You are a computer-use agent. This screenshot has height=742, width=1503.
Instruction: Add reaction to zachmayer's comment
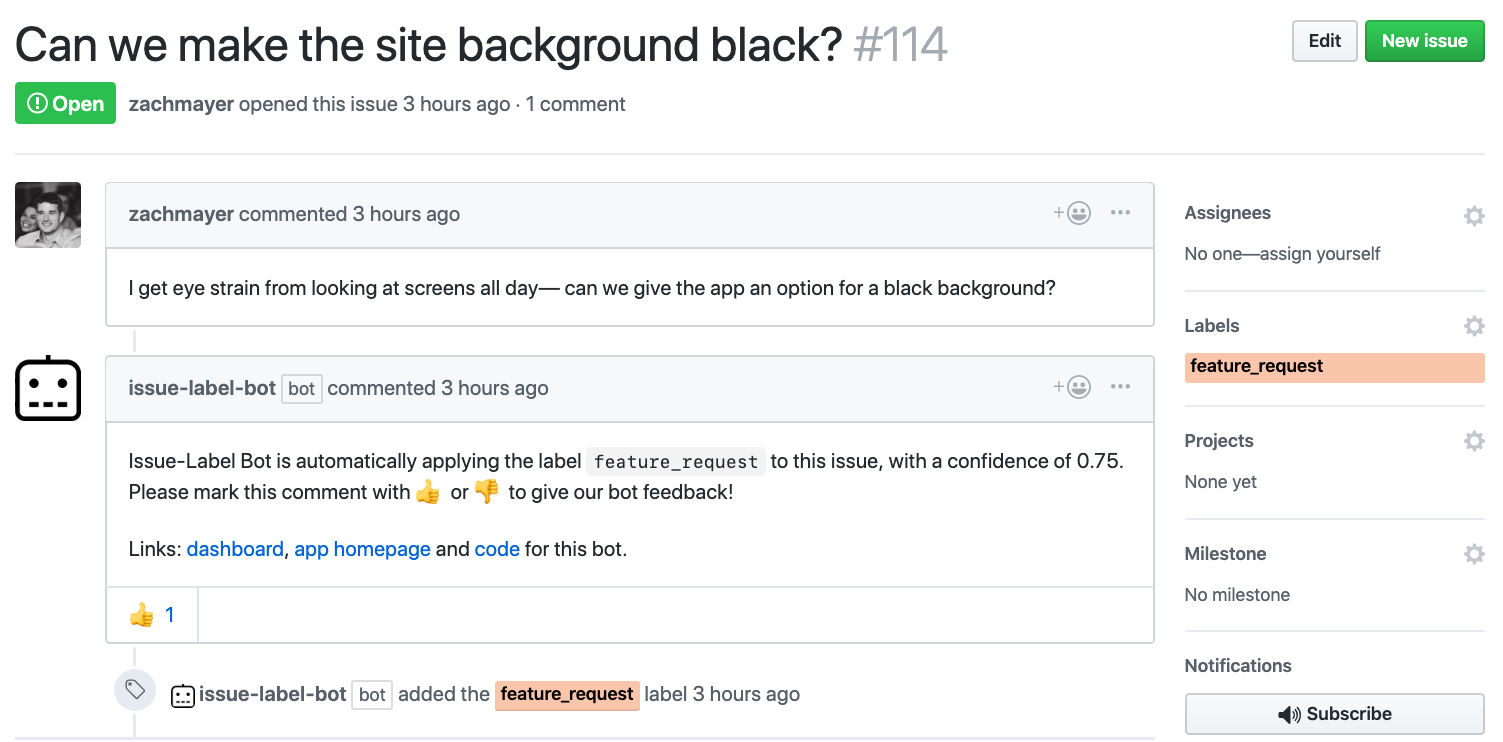click(1072, 213)
